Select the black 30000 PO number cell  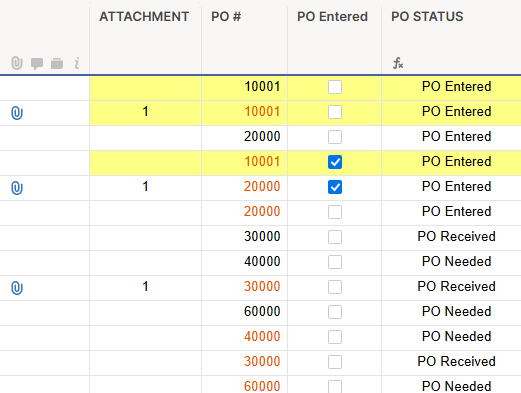click(244, 236)
